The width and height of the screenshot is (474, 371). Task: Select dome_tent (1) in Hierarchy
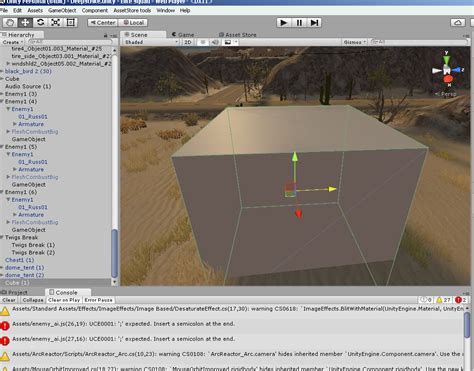coord(24,268)
